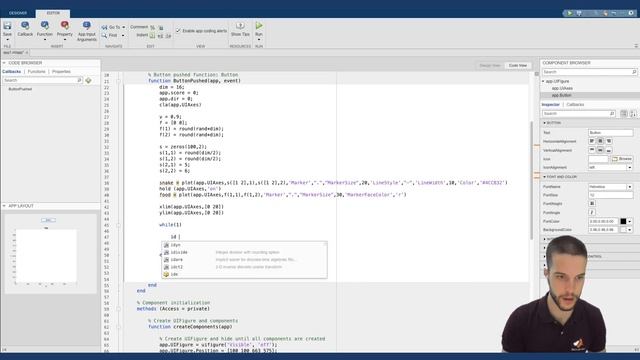The height and width of the screenshot is (360, 640).
Task: Set horizontal alignment to center
Action: (x=600, y=141)
